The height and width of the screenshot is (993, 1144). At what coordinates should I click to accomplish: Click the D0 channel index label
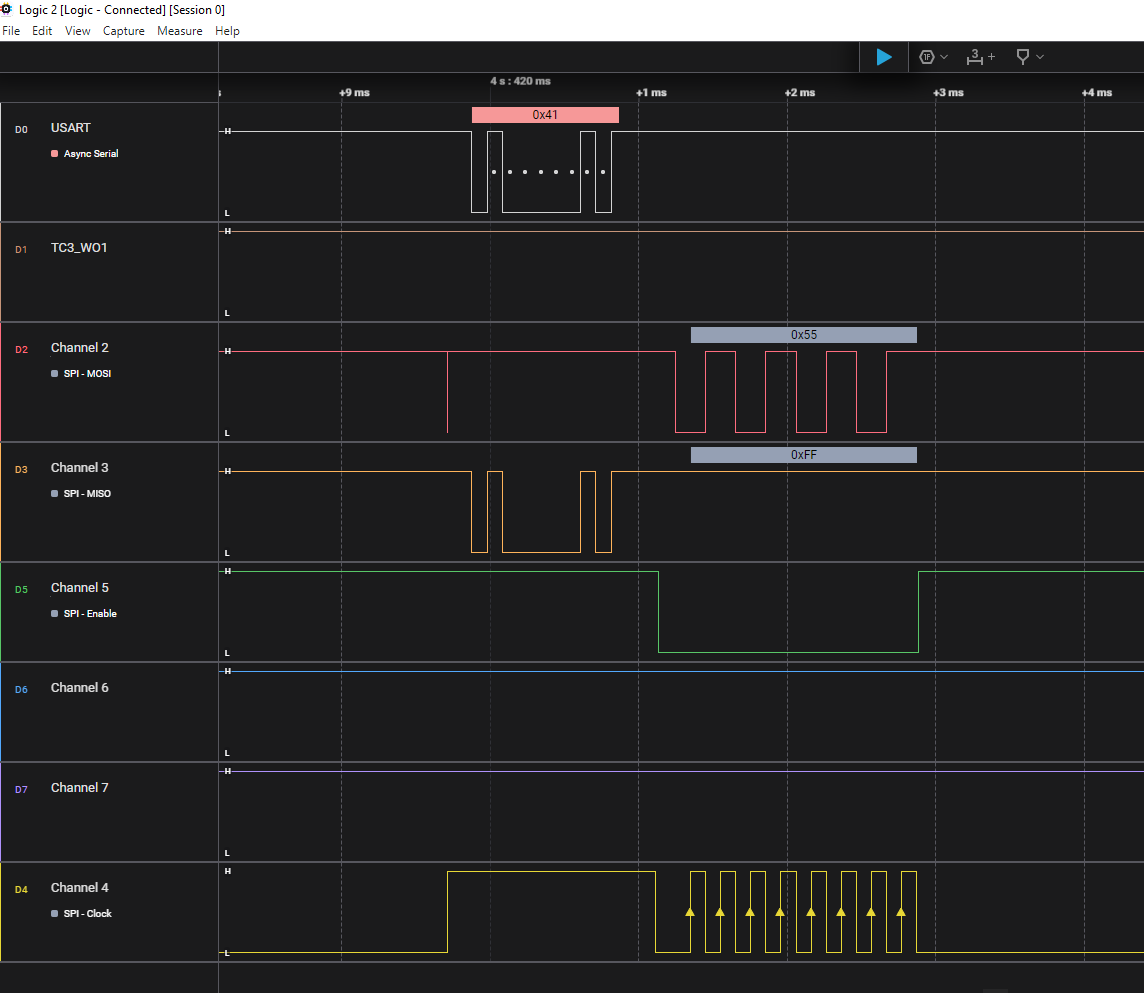(21, 130)
